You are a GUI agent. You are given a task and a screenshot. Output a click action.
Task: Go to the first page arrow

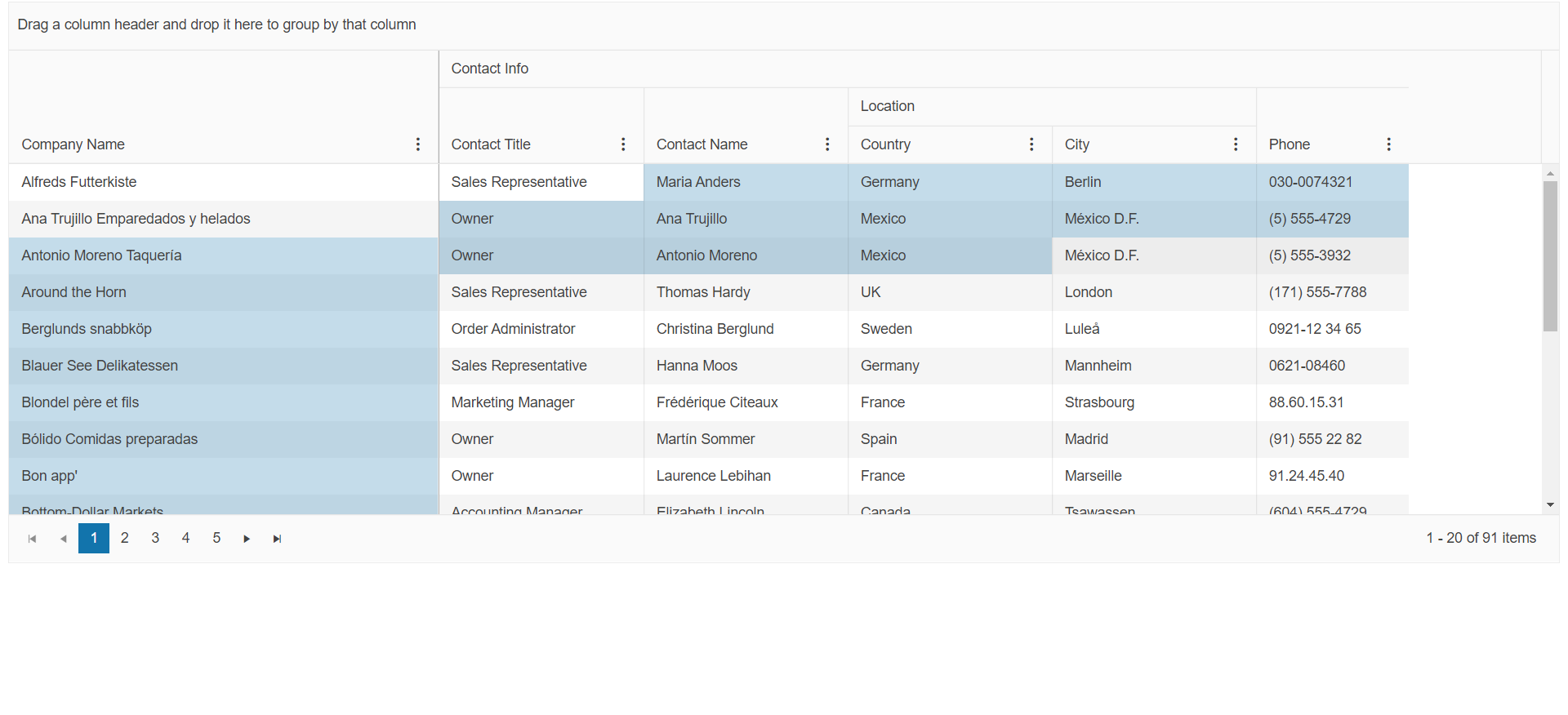[x=33, y=539]
